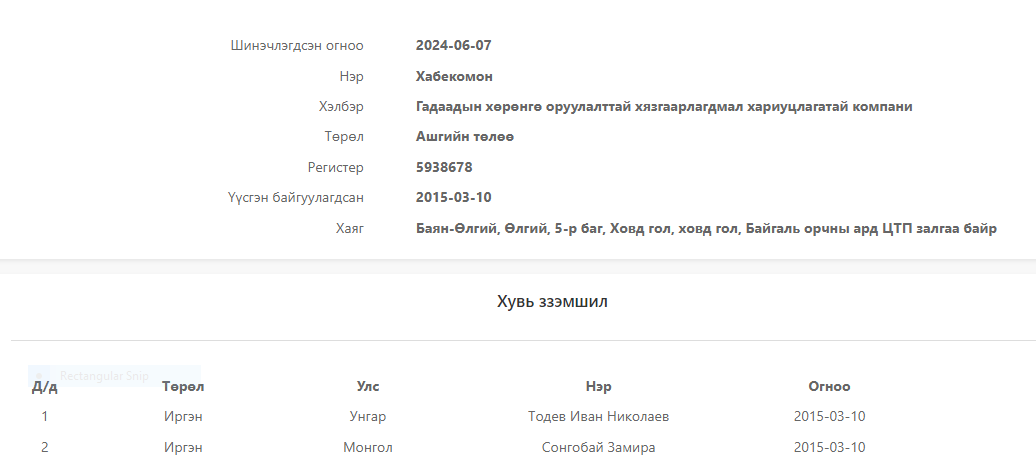Select shareholder Сонгобай Замира
The height and width of the screenshot is (465, 1036).
[598, 447]
